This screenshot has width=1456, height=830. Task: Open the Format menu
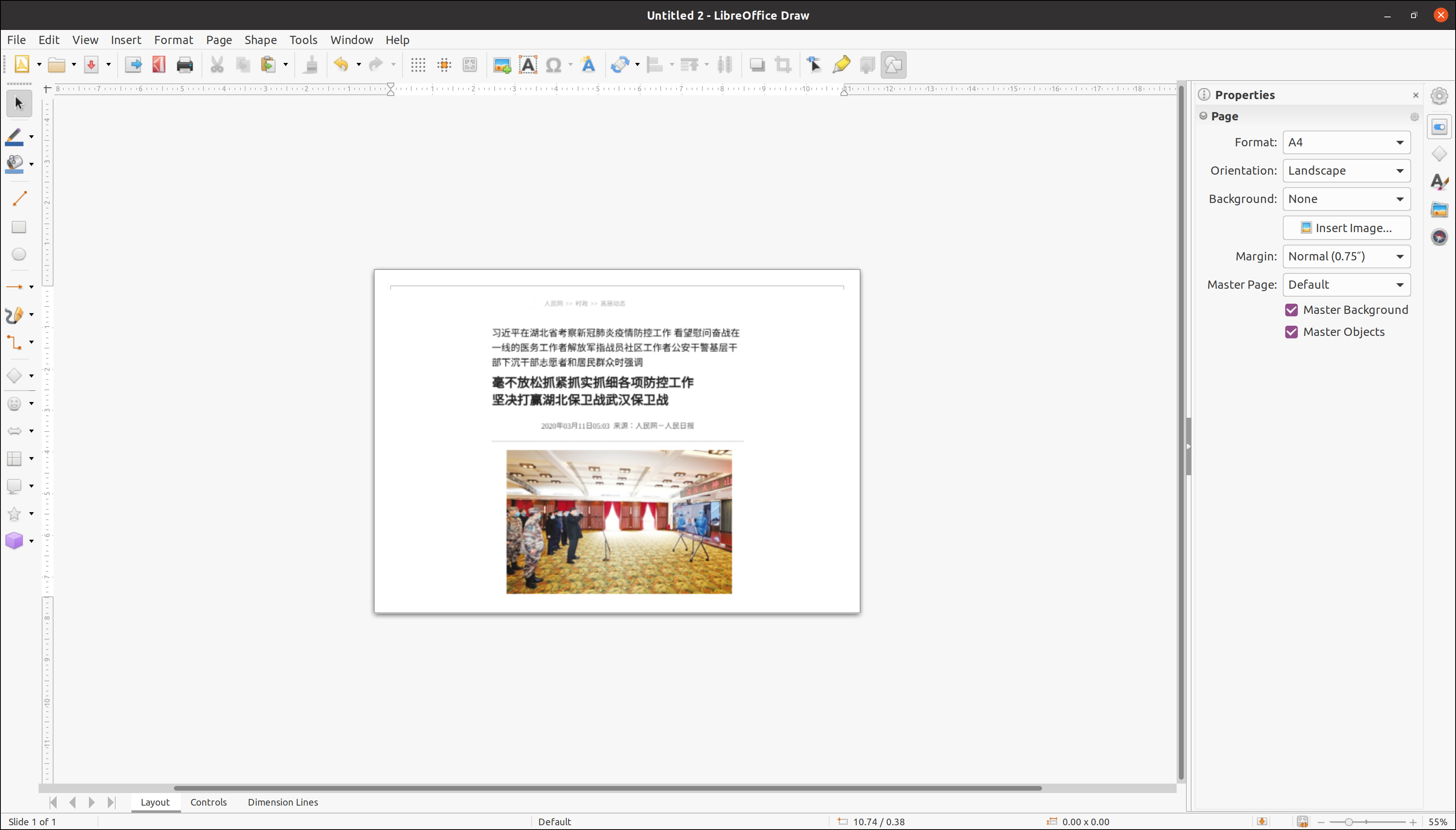173,40
